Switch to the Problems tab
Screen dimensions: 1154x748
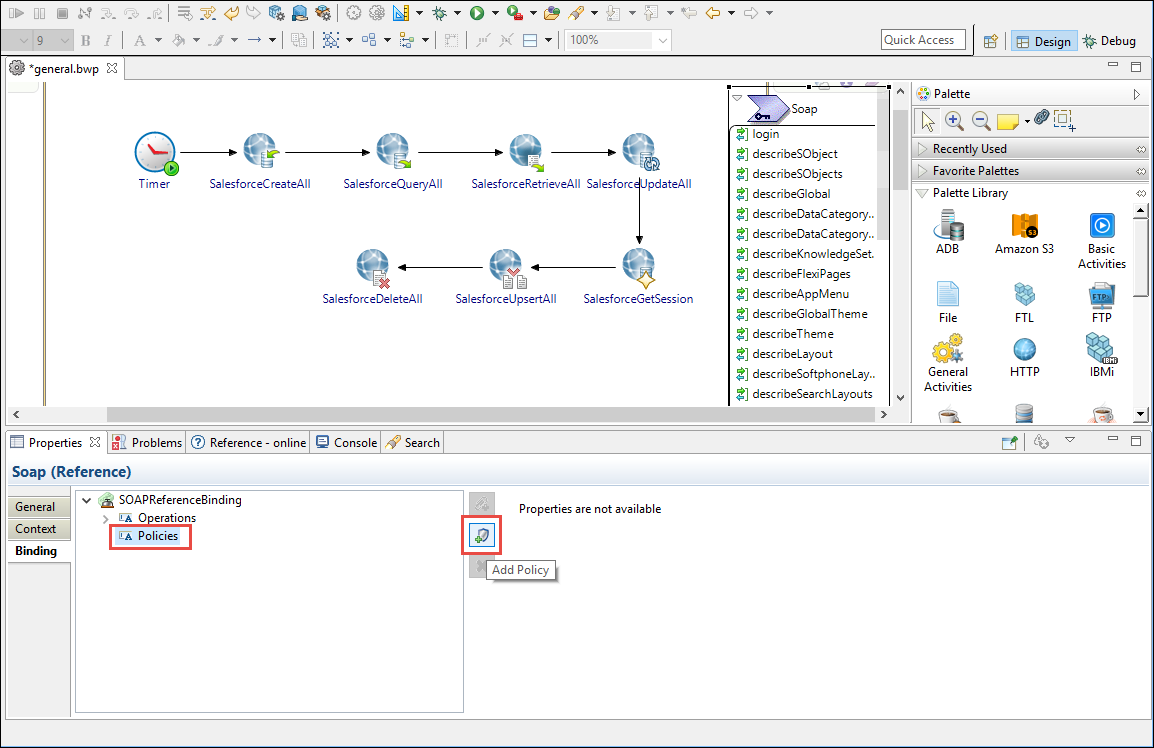(x=146, y=442)
